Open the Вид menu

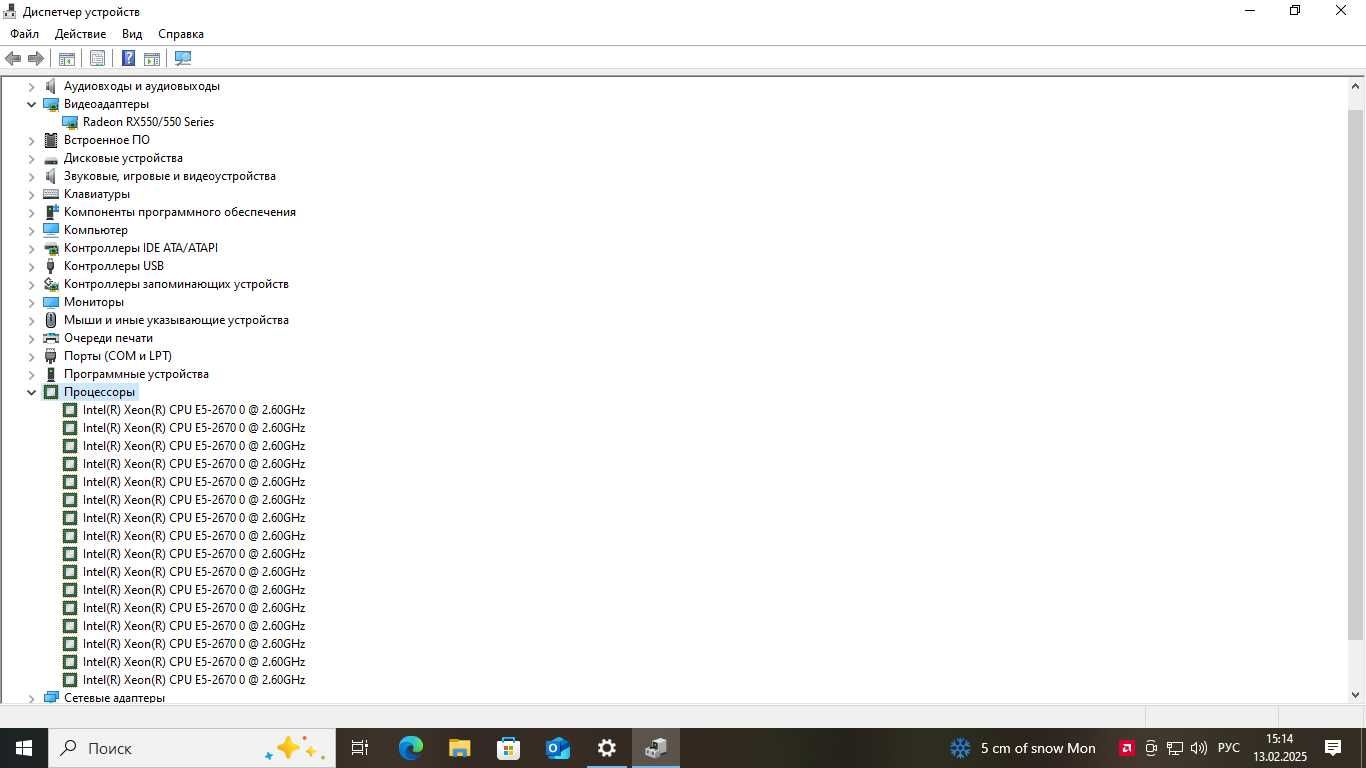[132, 34]
